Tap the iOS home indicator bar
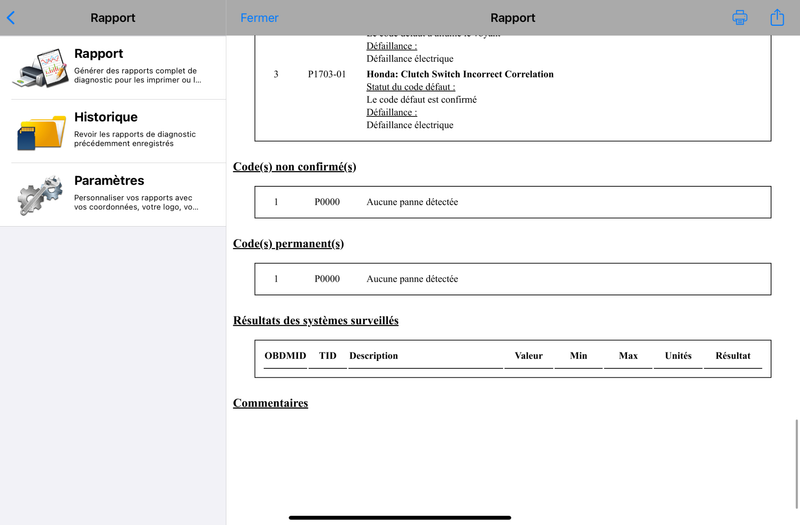Screen dimensions: 800x525 [400, 517]
